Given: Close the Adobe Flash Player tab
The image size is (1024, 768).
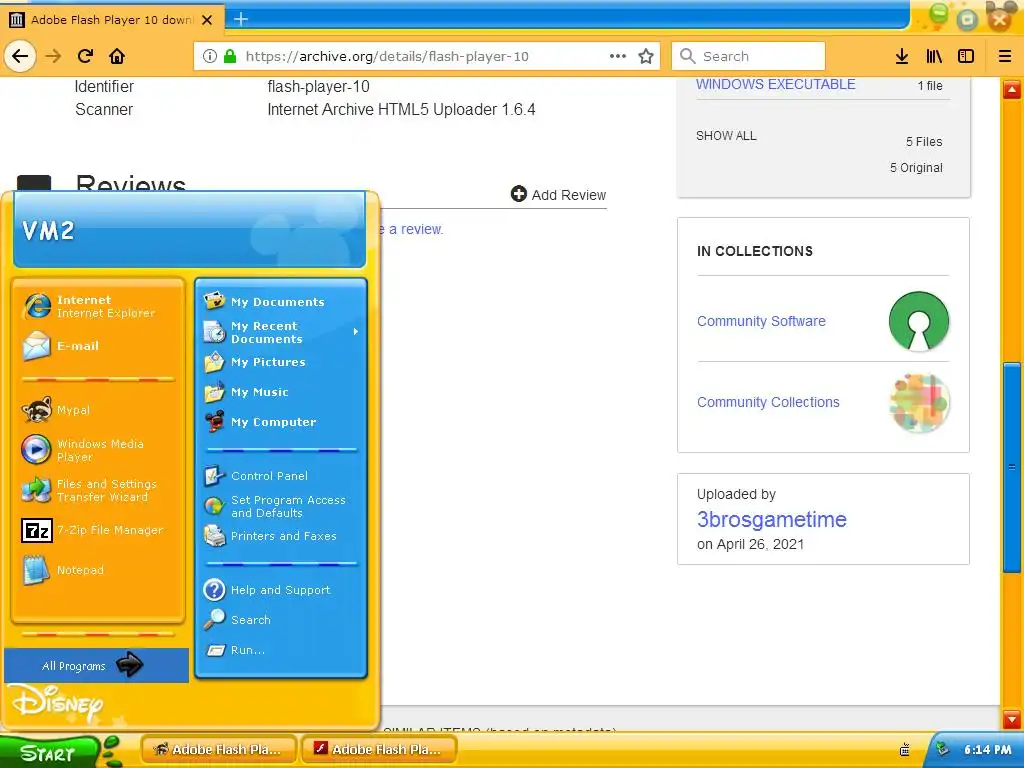Looking at the screenshot, I should click(207, 20).
